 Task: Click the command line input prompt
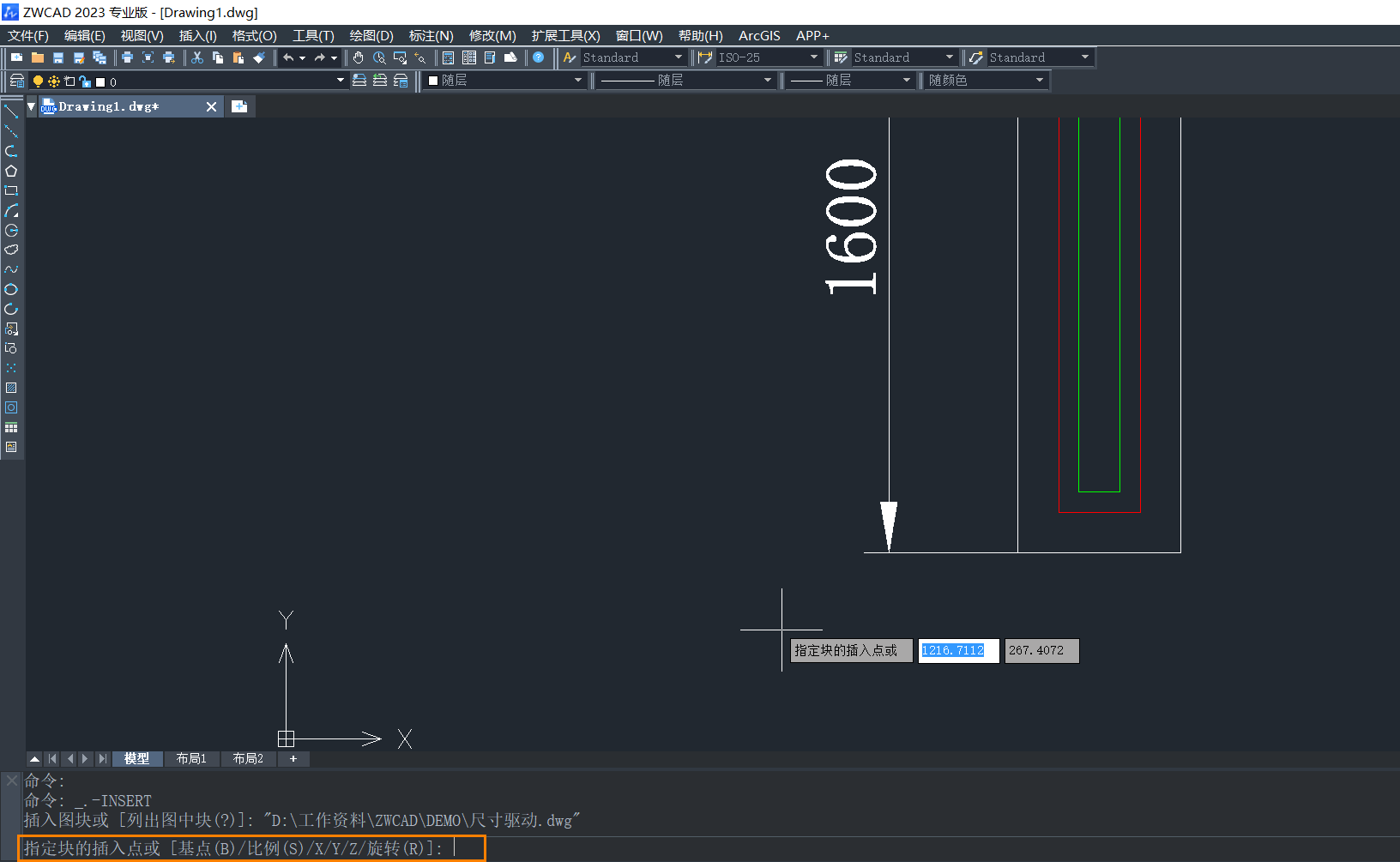(x=252, y=848)
